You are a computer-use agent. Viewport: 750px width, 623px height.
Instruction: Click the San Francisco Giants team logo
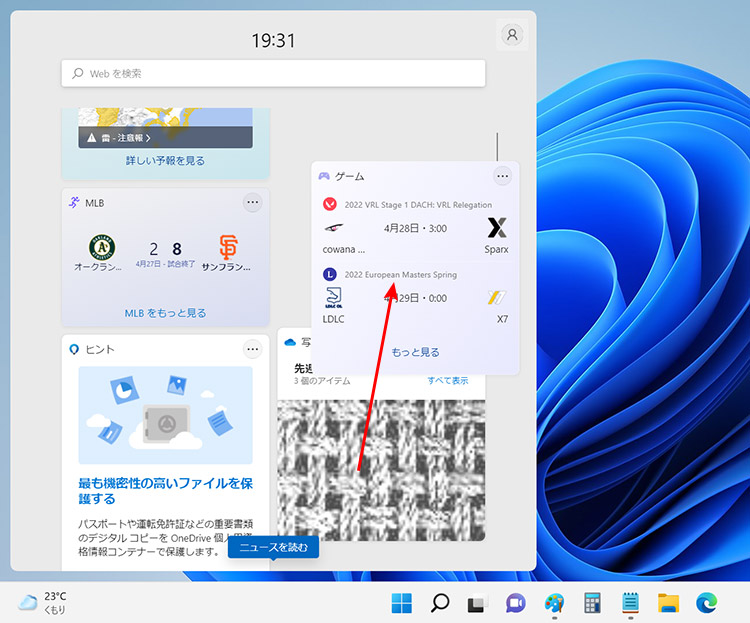[228, 247]
